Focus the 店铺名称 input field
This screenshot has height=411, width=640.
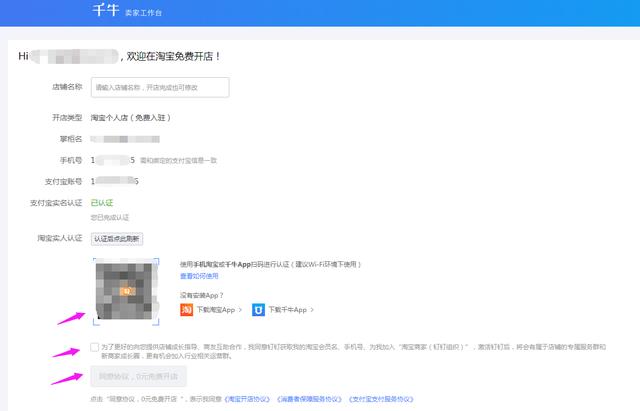click(x=160, y=87)
